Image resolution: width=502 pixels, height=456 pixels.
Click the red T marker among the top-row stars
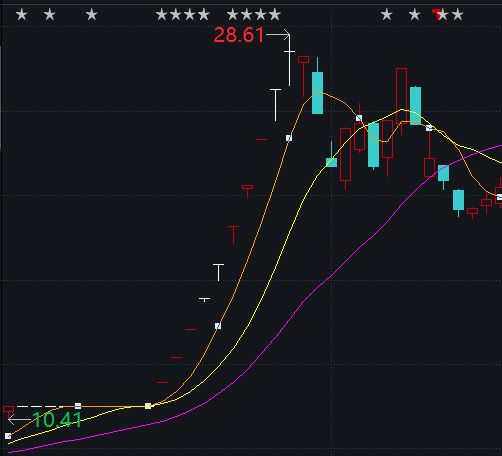click(436, 14)
